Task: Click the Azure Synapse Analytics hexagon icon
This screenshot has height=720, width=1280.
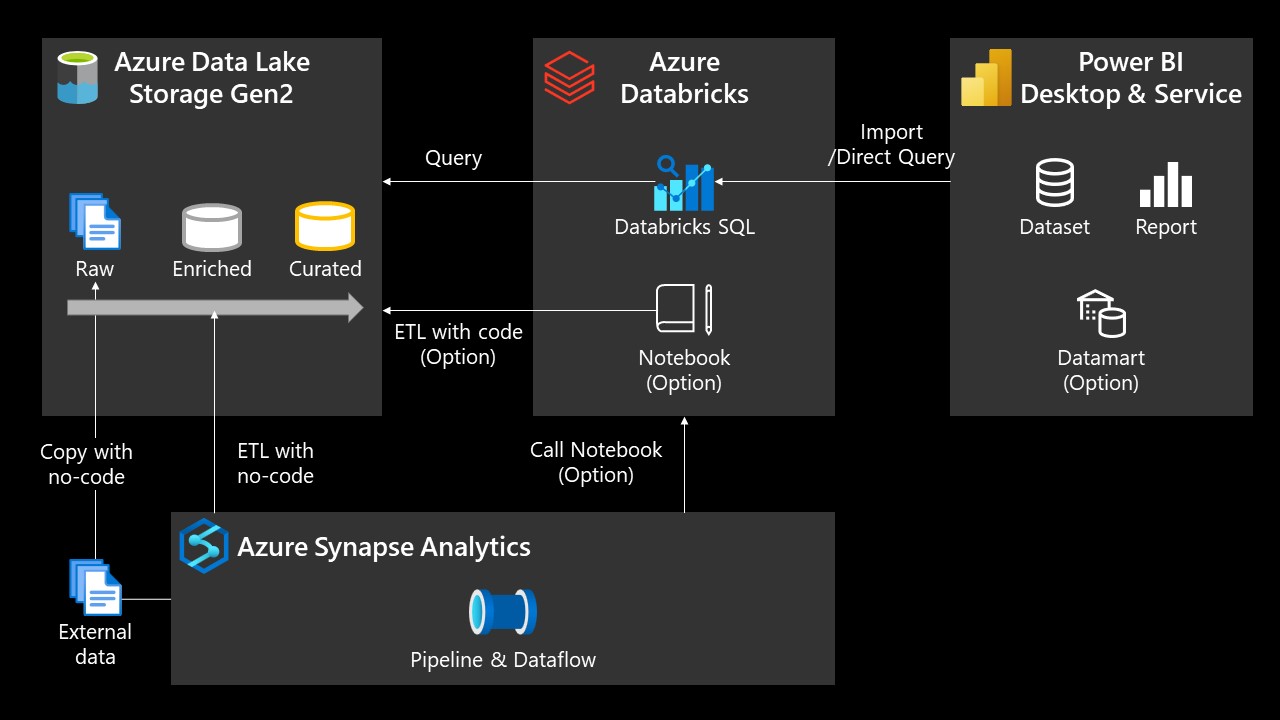Action: click(204, 546)
